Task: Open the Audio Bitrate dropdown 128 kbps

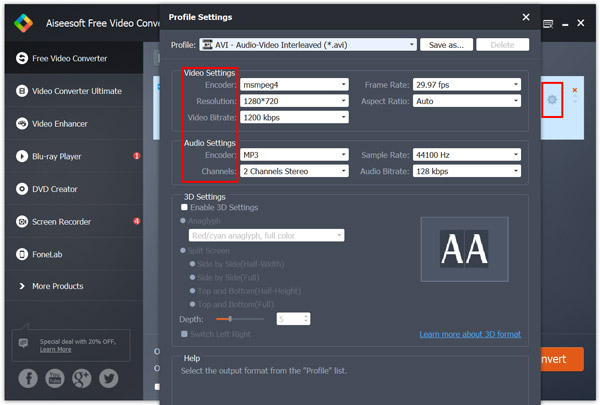Action: pyautogui.click(x=467, y=171)
